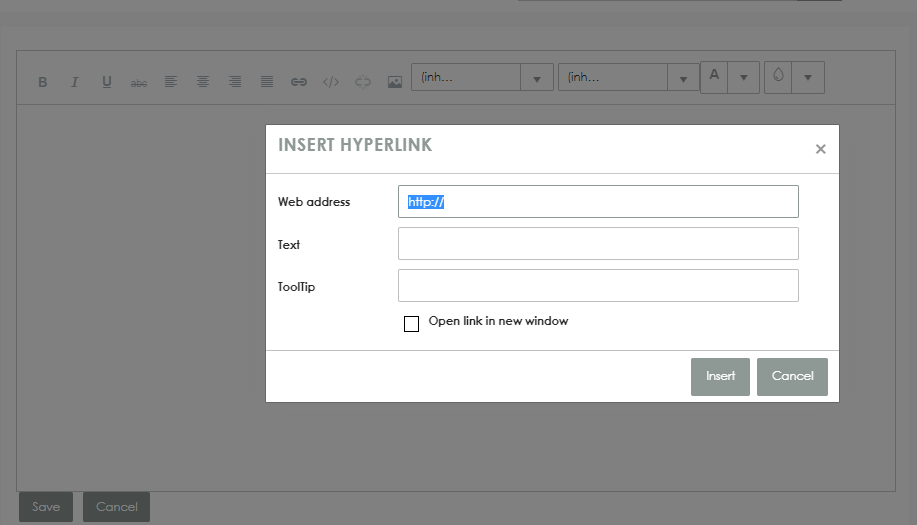Click the ToolTip label text
The height and width of the screenshot is (525, 917).
[x=296, y=286]
